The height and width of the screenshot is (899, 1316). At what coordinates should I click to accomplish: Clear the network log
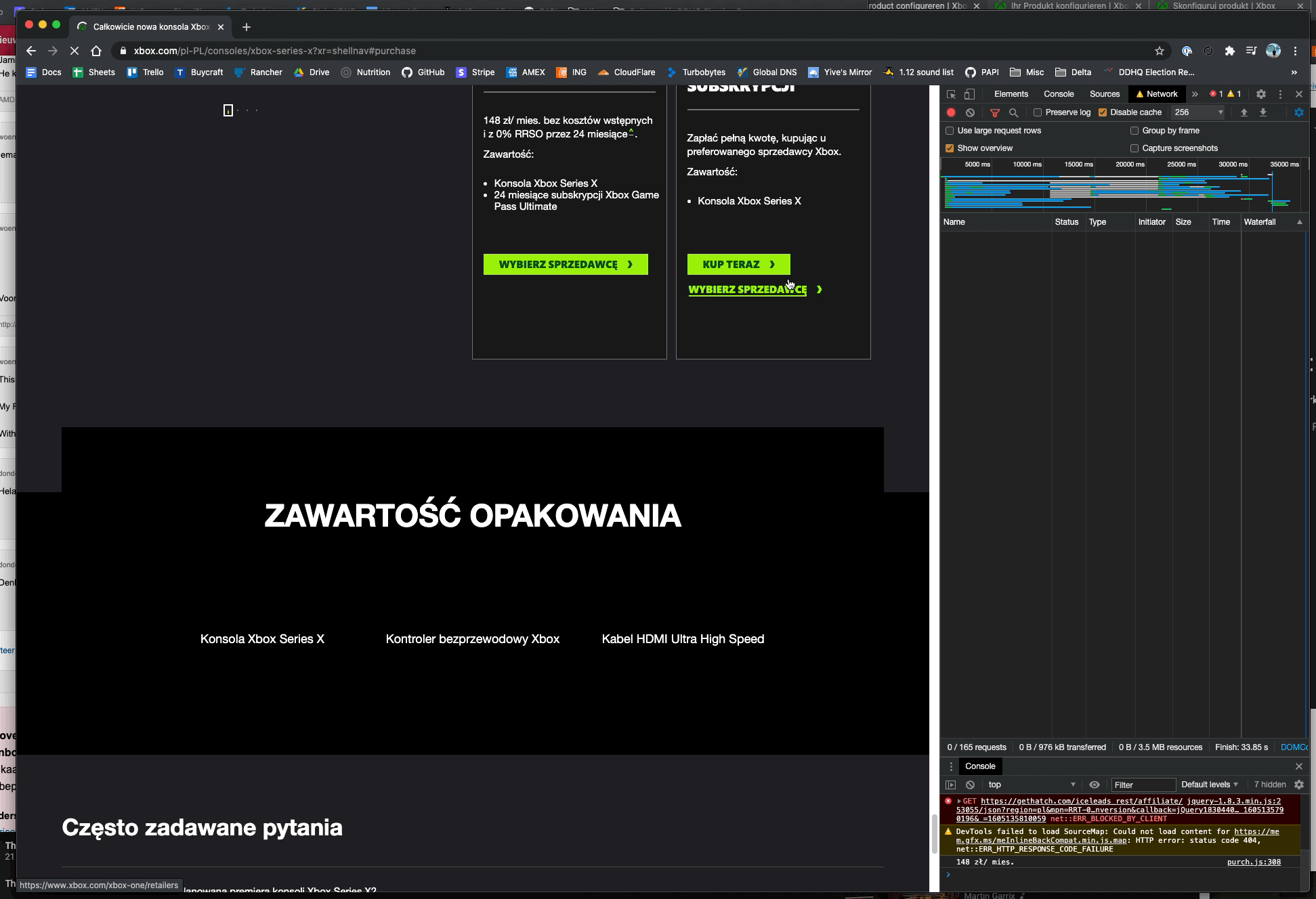970,112
